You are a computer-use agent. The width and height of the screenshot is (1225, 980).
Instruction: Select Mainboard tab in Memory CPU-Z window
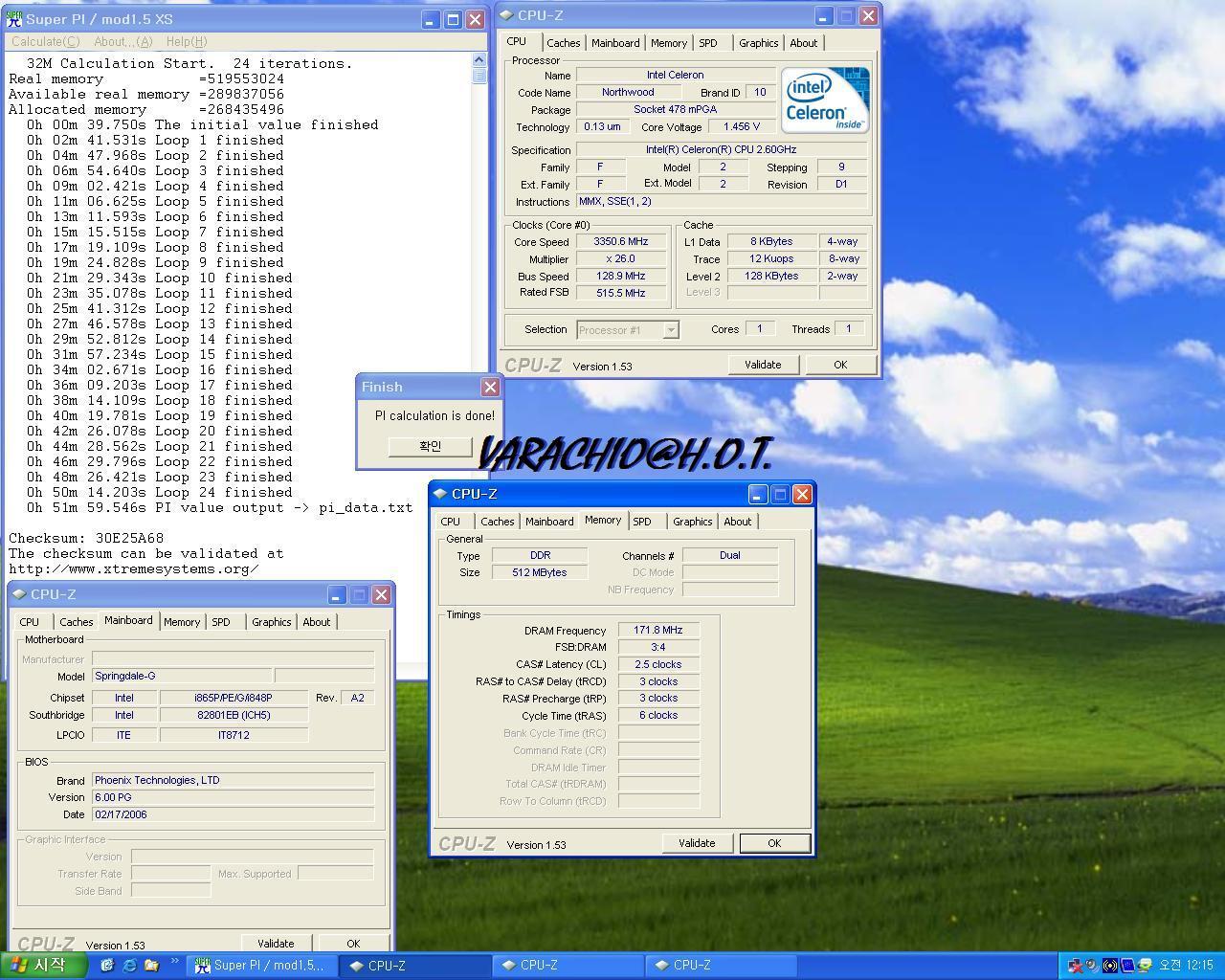coord(549,522)
